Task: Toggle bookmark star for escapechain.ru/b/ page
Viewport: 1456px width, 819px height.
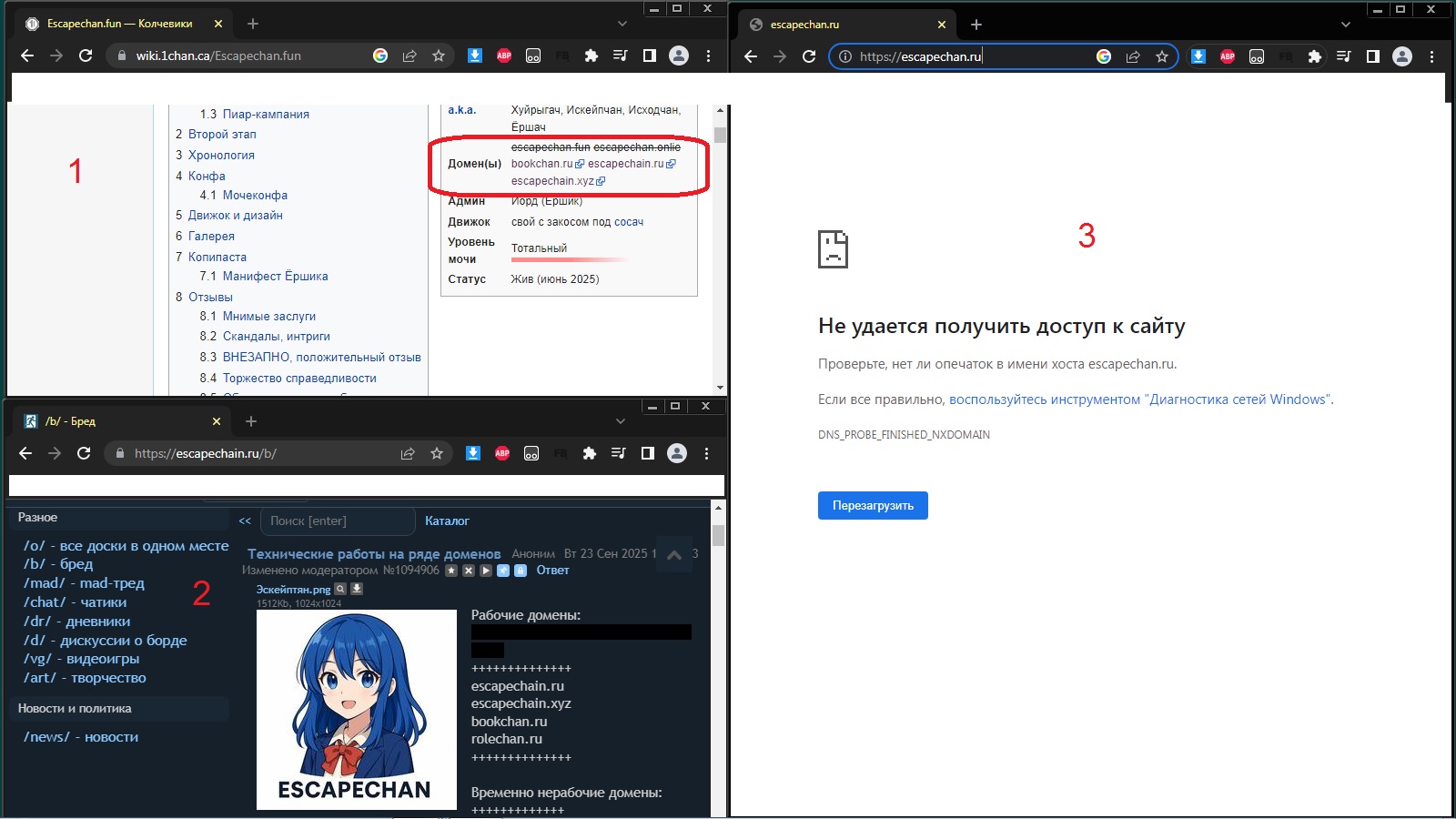Action: 437,453
